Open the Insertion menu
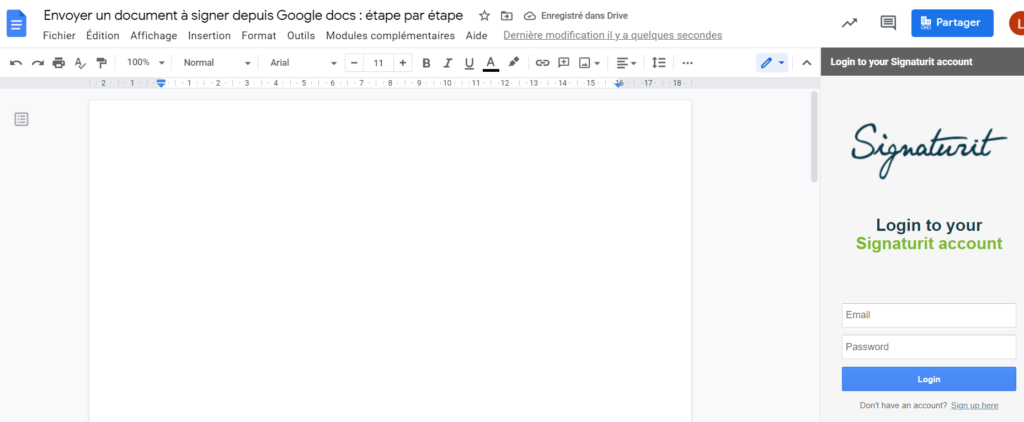1024x422 pixels. 209,35
